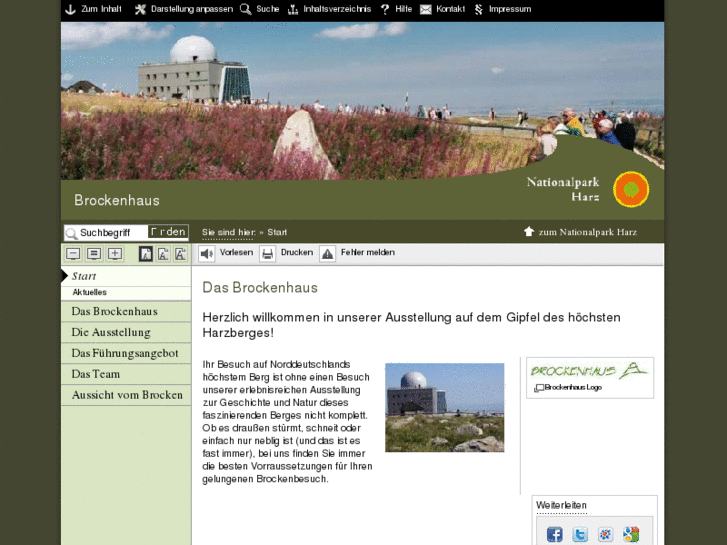Click the Hilfe link text
This screenshot has width=727, height=545.
(x=403, y=9)
